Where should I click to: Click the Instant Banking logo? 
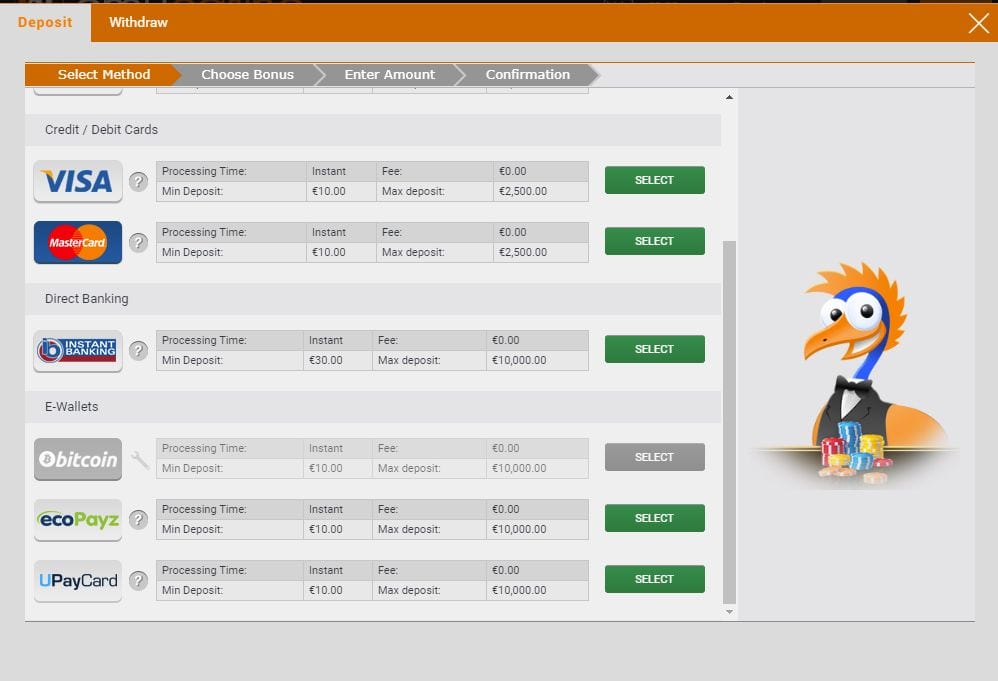coord(77,350)
